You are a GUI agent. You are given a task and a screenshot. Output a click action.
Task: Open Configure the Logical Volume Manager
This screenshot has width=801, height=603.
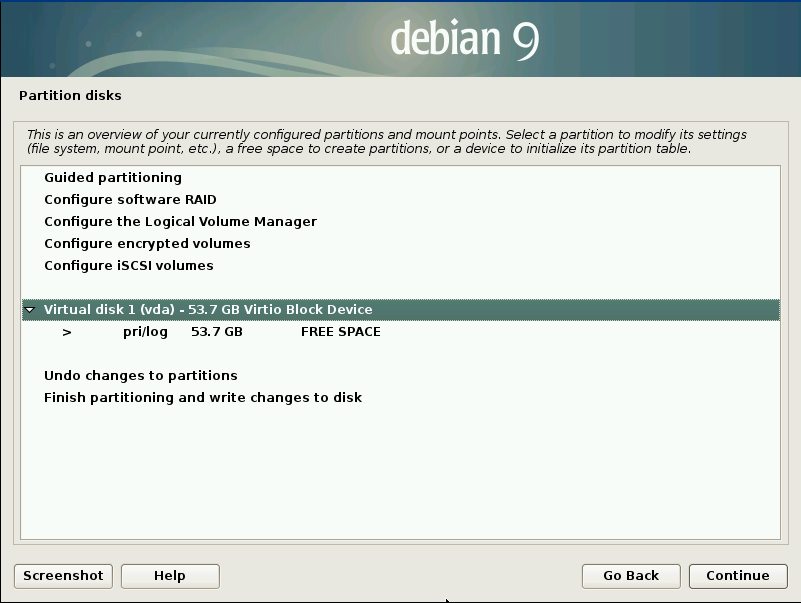click(180, 222)
